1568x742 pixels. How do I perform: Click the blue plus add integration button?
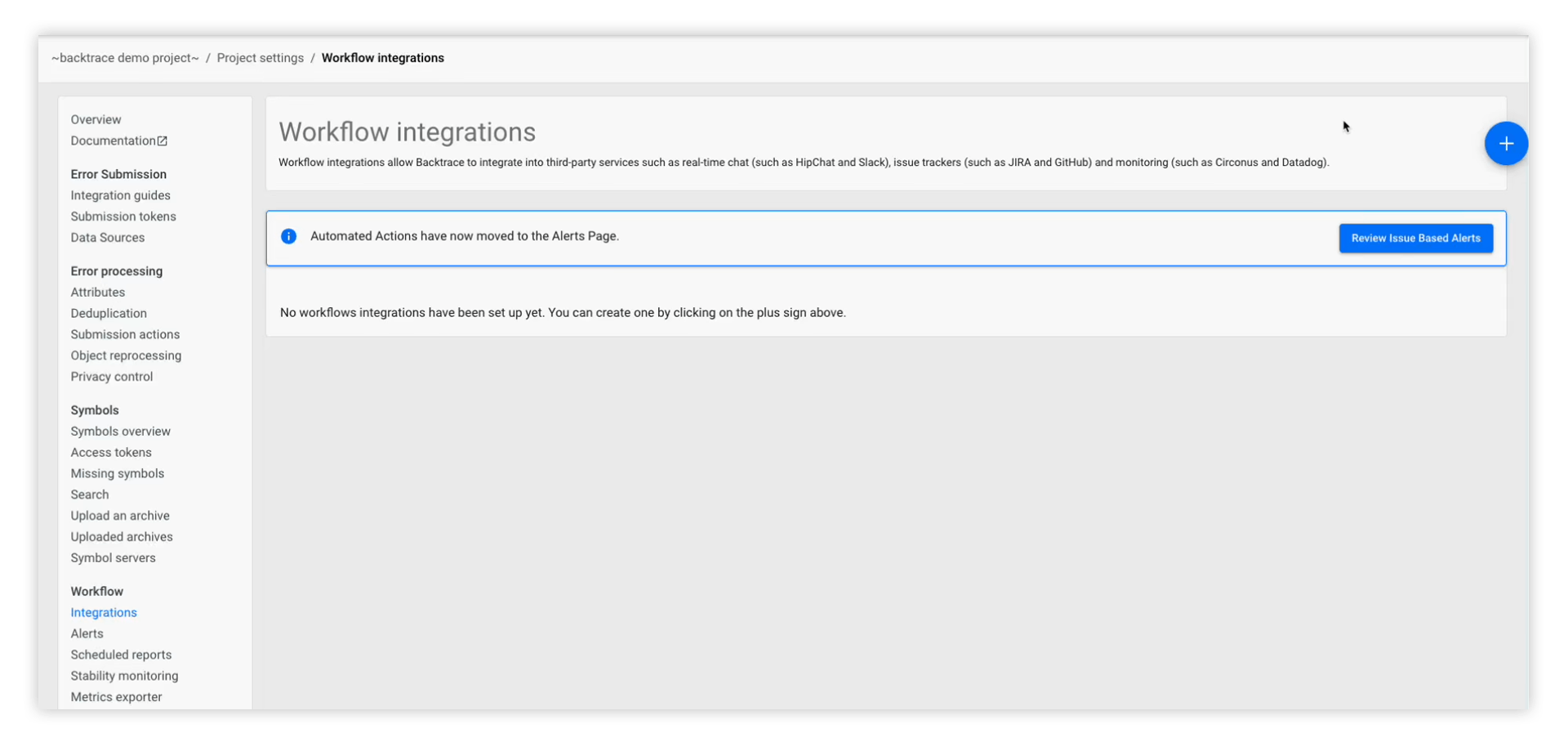pyautogui.click(x=1506, y=144)
